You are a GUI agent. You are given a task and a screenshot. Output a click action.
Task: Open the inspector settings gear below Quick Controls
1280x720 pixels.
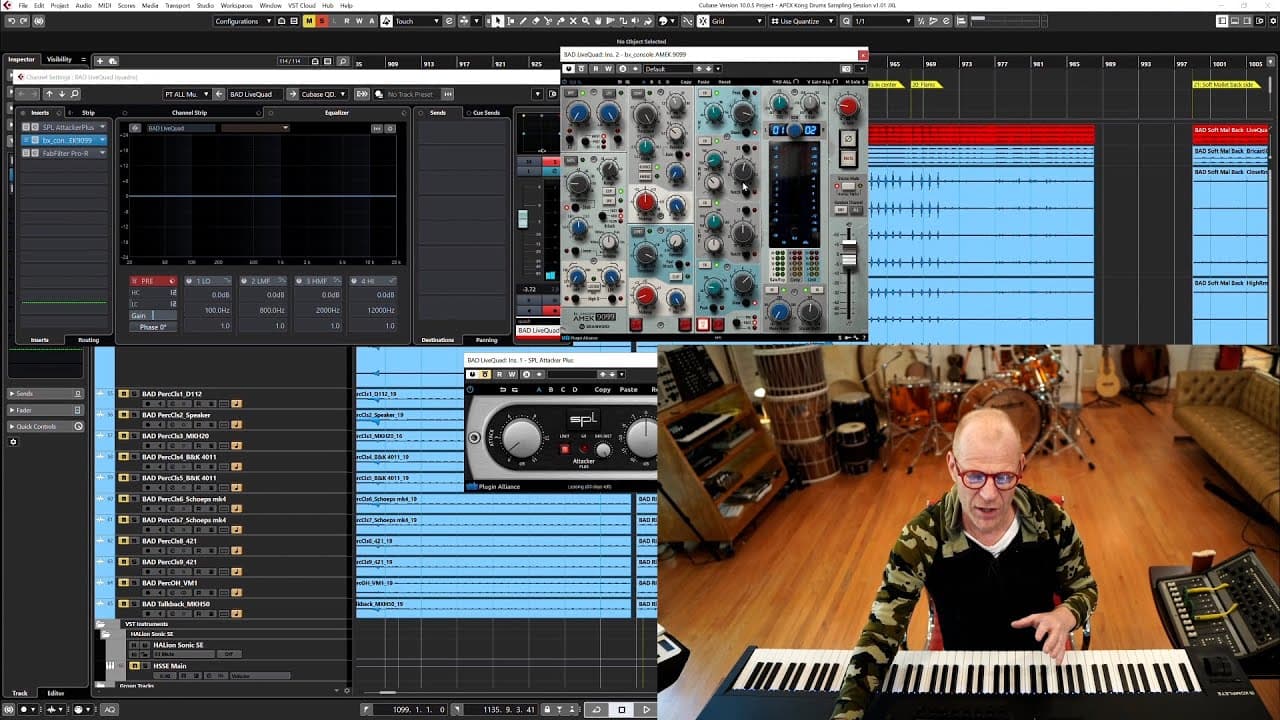click(13, 441)
